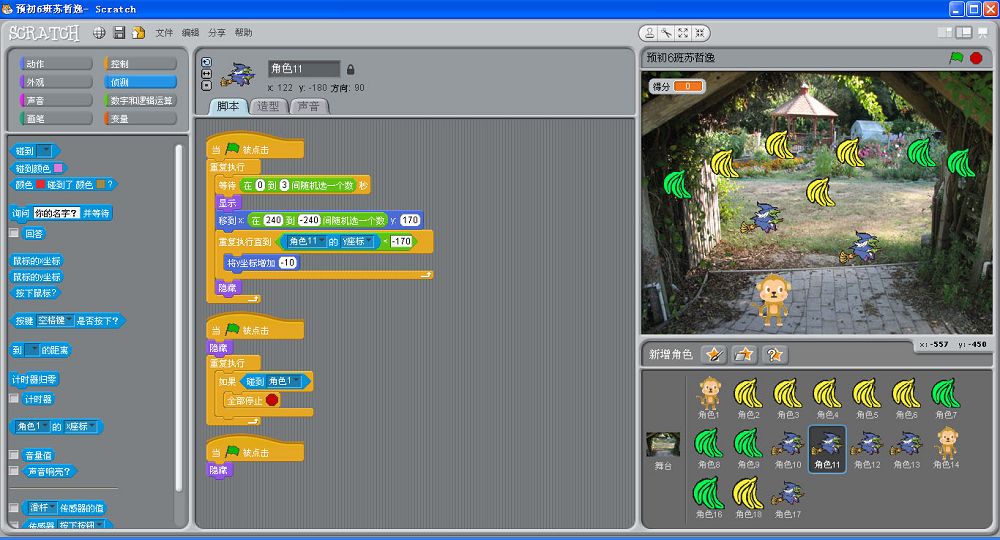Image resolution: width=1000 pixels, height=540 pixels.
Task: Click the globe language icon
Action: [99, 33]
